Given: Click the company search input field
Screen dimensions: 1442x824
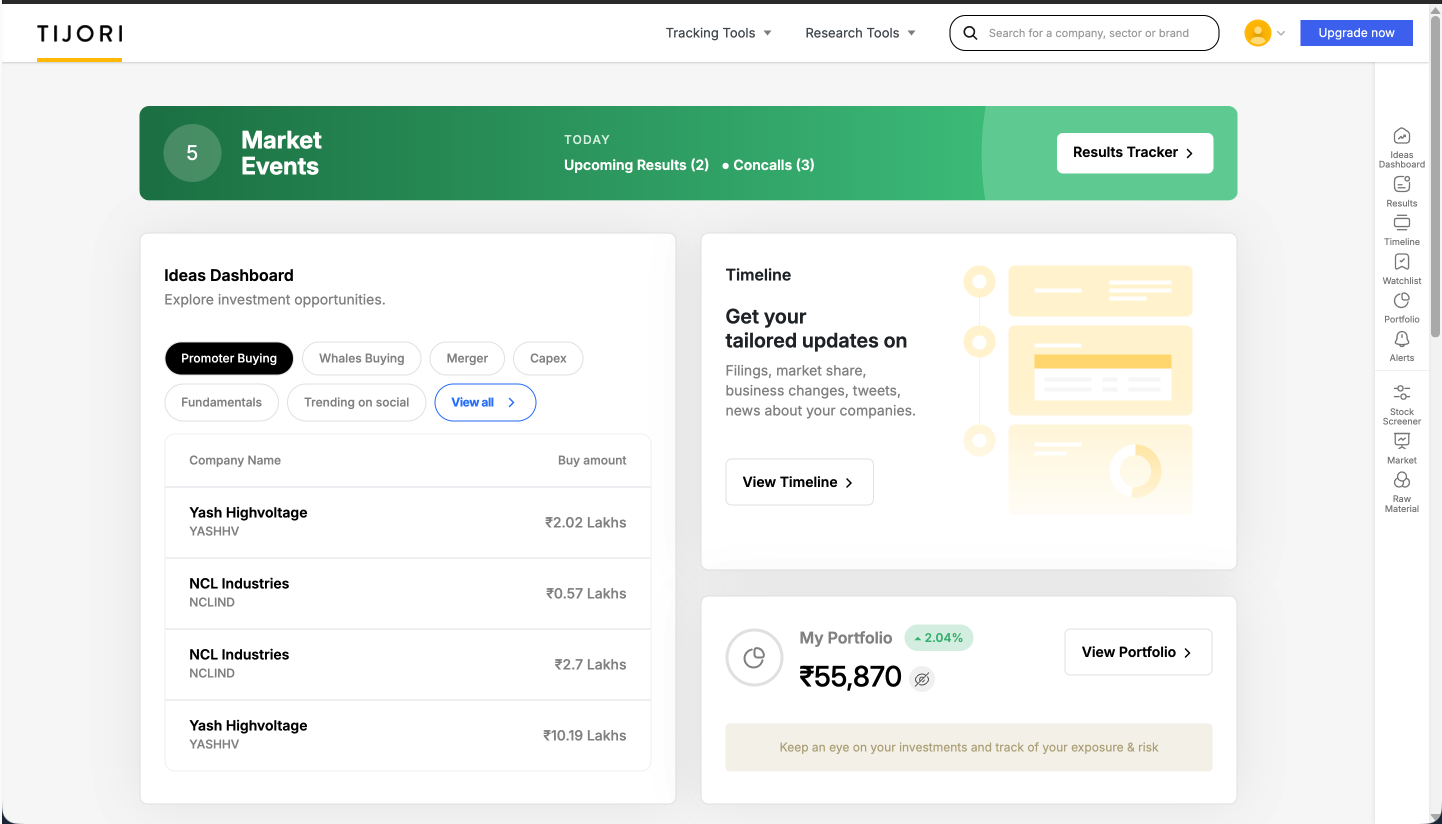Looking at the screenshot, I should click(1095, 33).
